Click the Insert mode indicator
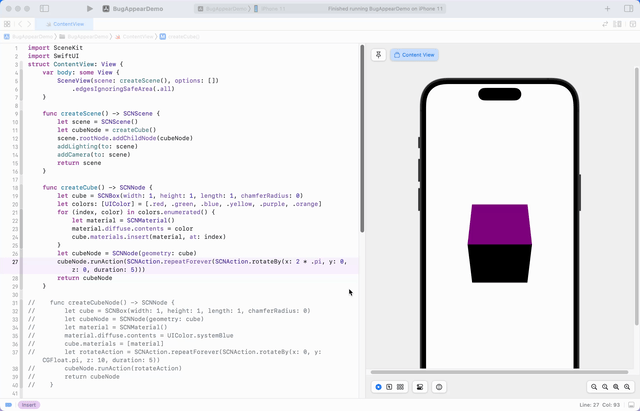 tap(29, 405)
